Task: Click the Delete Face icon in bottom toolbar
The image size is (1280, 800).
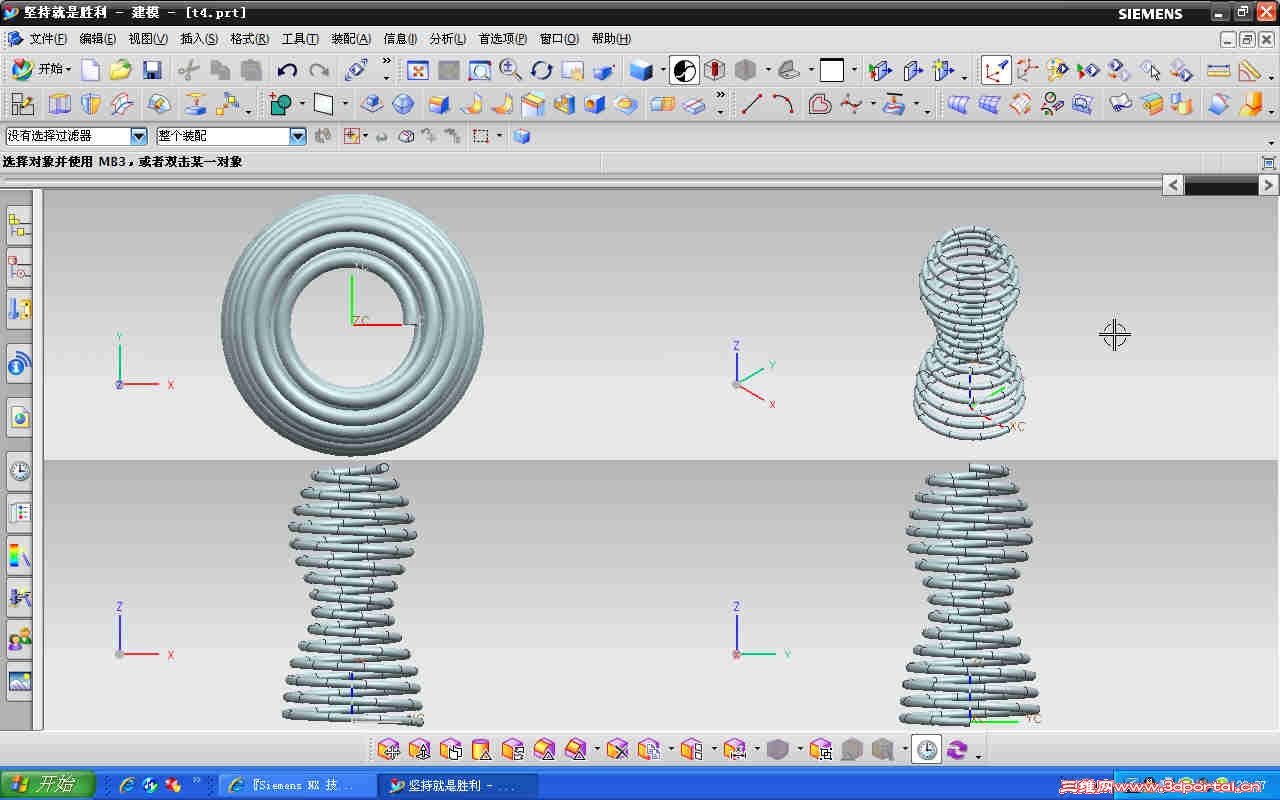Action: (x=618, y=750)
